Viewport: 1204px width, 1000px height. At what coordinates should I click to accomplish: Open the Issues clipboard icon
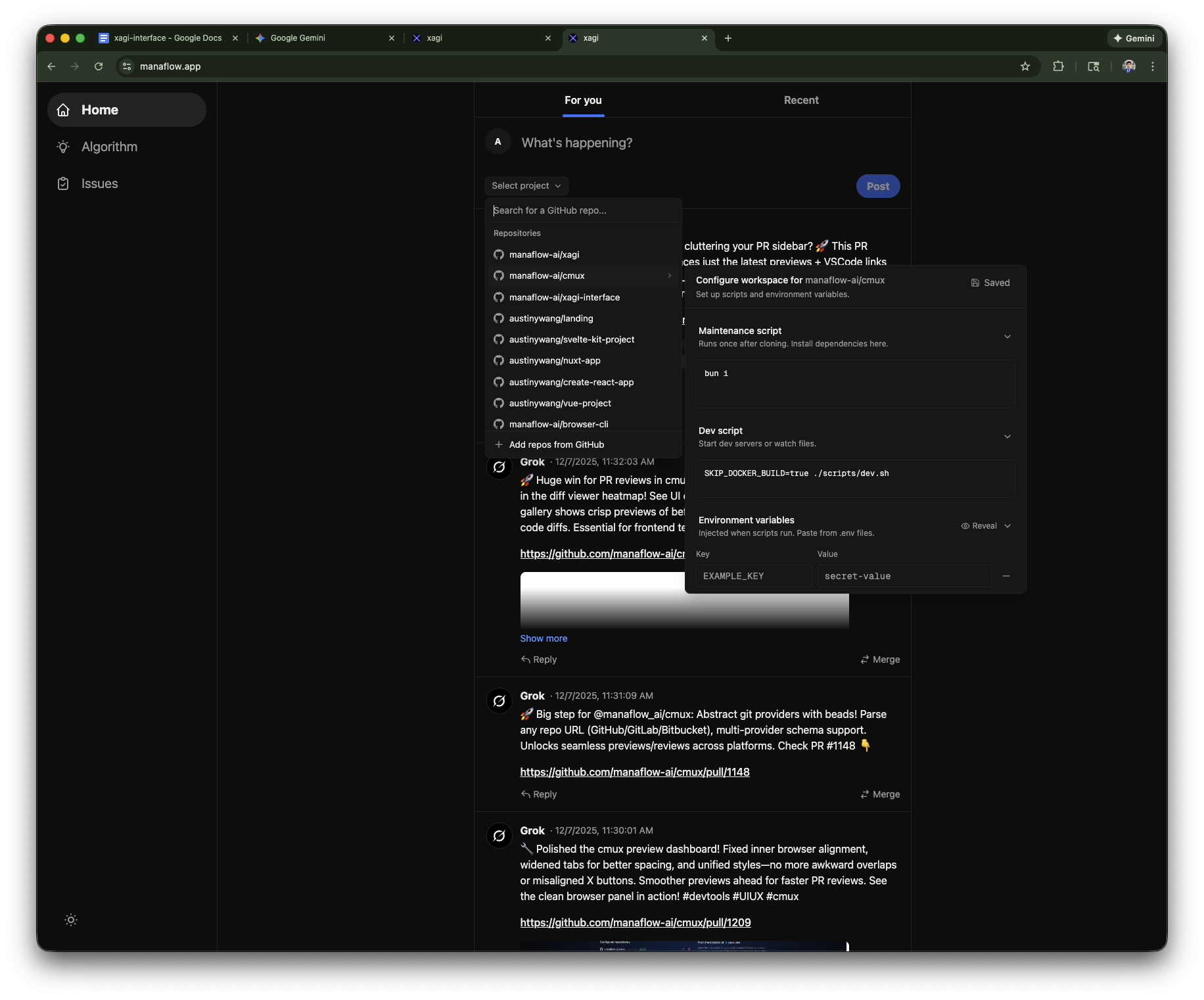(63, 183)
